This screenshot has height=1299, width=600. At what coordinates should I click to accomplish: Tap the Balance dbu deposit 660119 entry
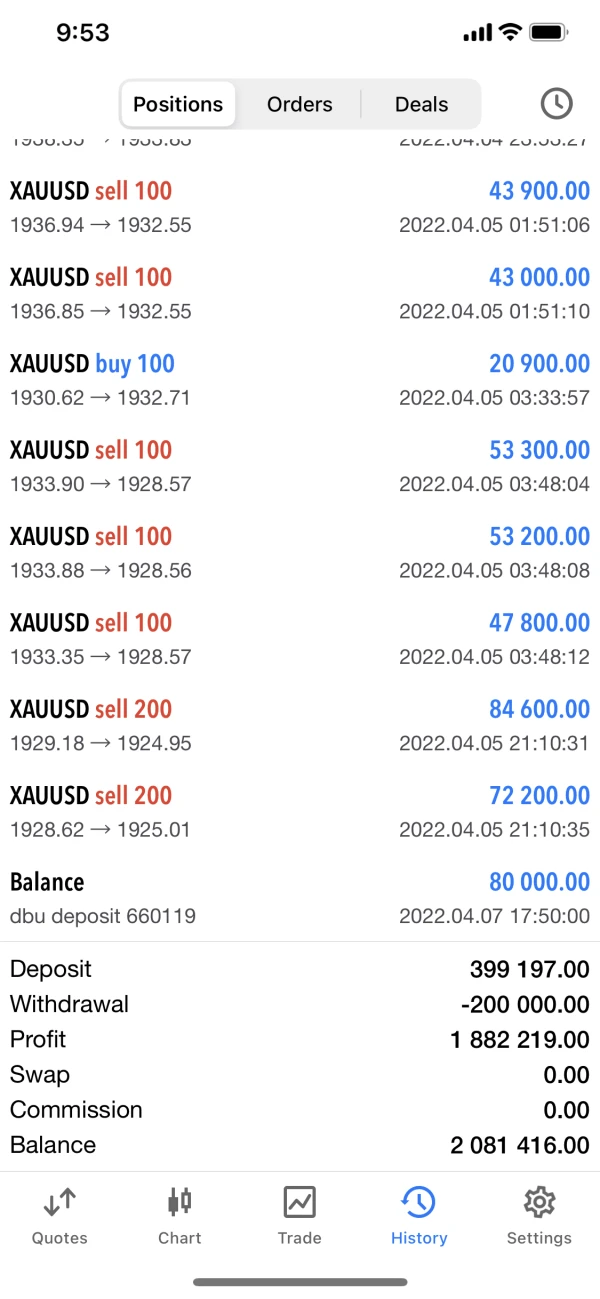300,898
